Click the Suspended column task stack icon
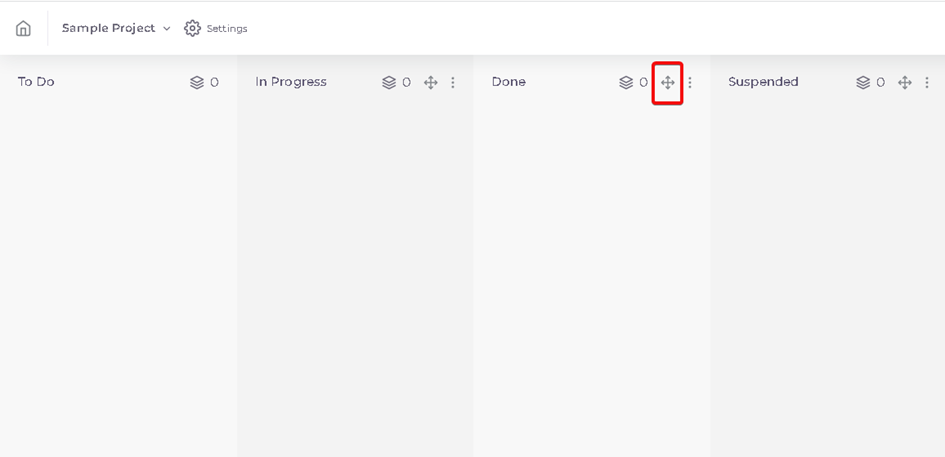The width and height of the screenshot is (945, 457). (863, 83)
